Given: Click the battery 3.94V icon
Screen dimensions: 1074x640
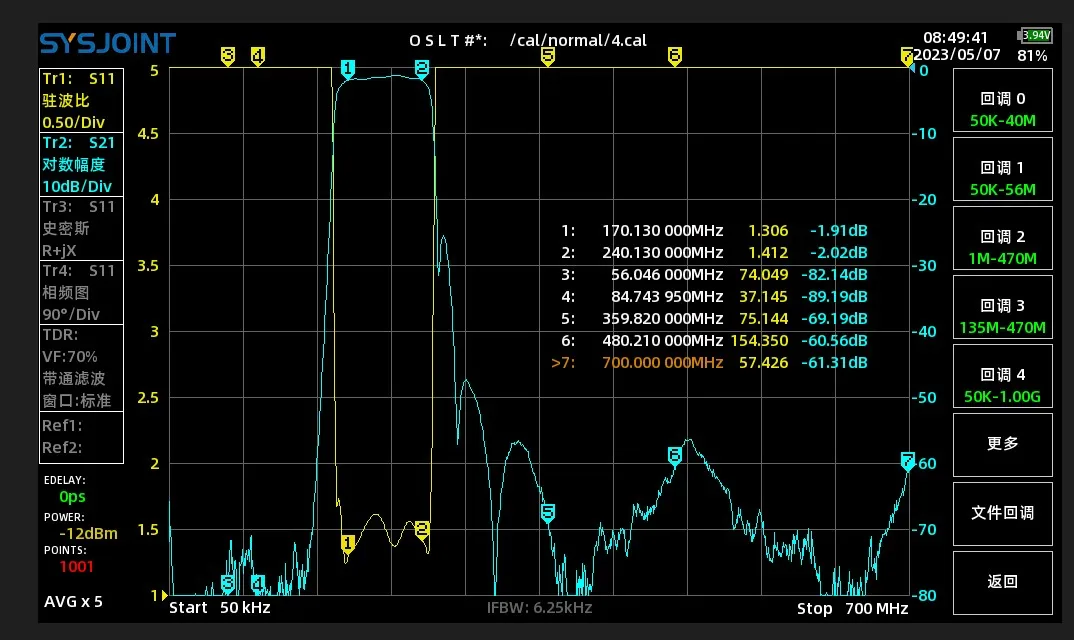Looking at the screenshot, I should coord(1034,35).
